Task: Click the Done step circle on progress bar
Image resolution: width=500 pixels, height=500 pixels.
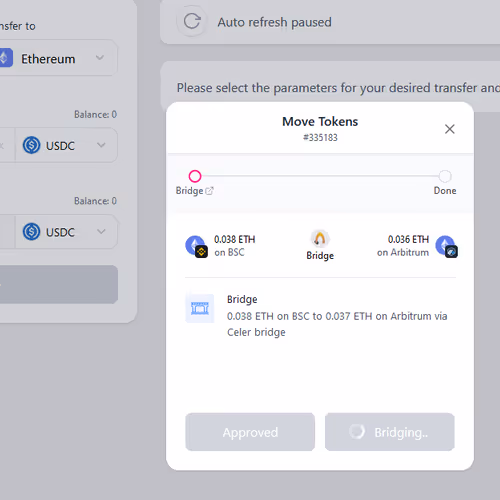Action: point(445,176)
